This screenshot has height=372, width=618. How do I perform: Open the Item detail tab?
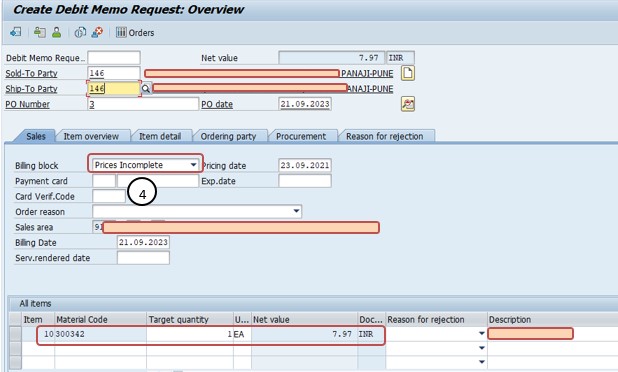tap(160, 136)
